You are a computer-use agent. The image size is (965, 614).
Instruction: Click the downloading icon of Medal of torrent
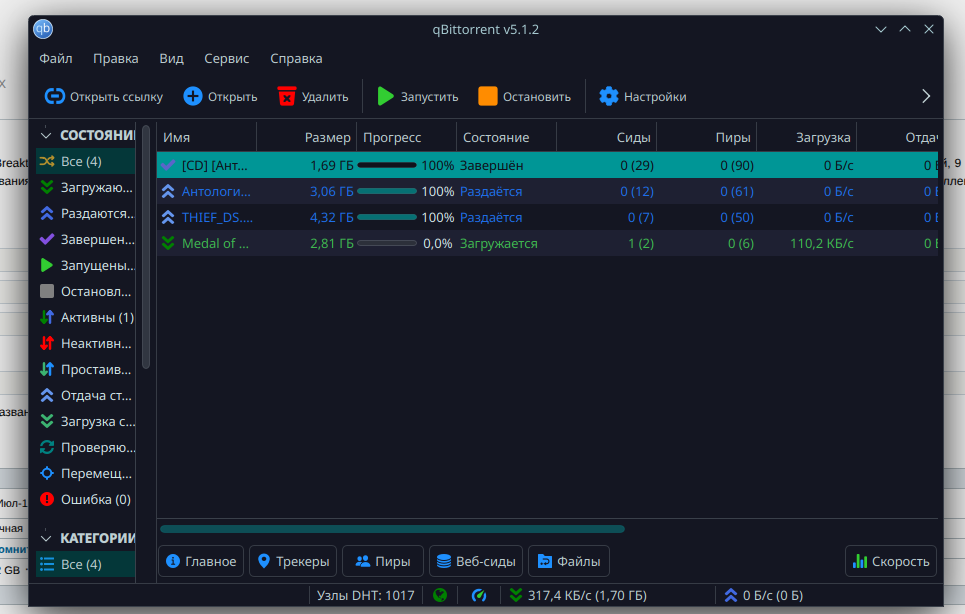[167, 243]
